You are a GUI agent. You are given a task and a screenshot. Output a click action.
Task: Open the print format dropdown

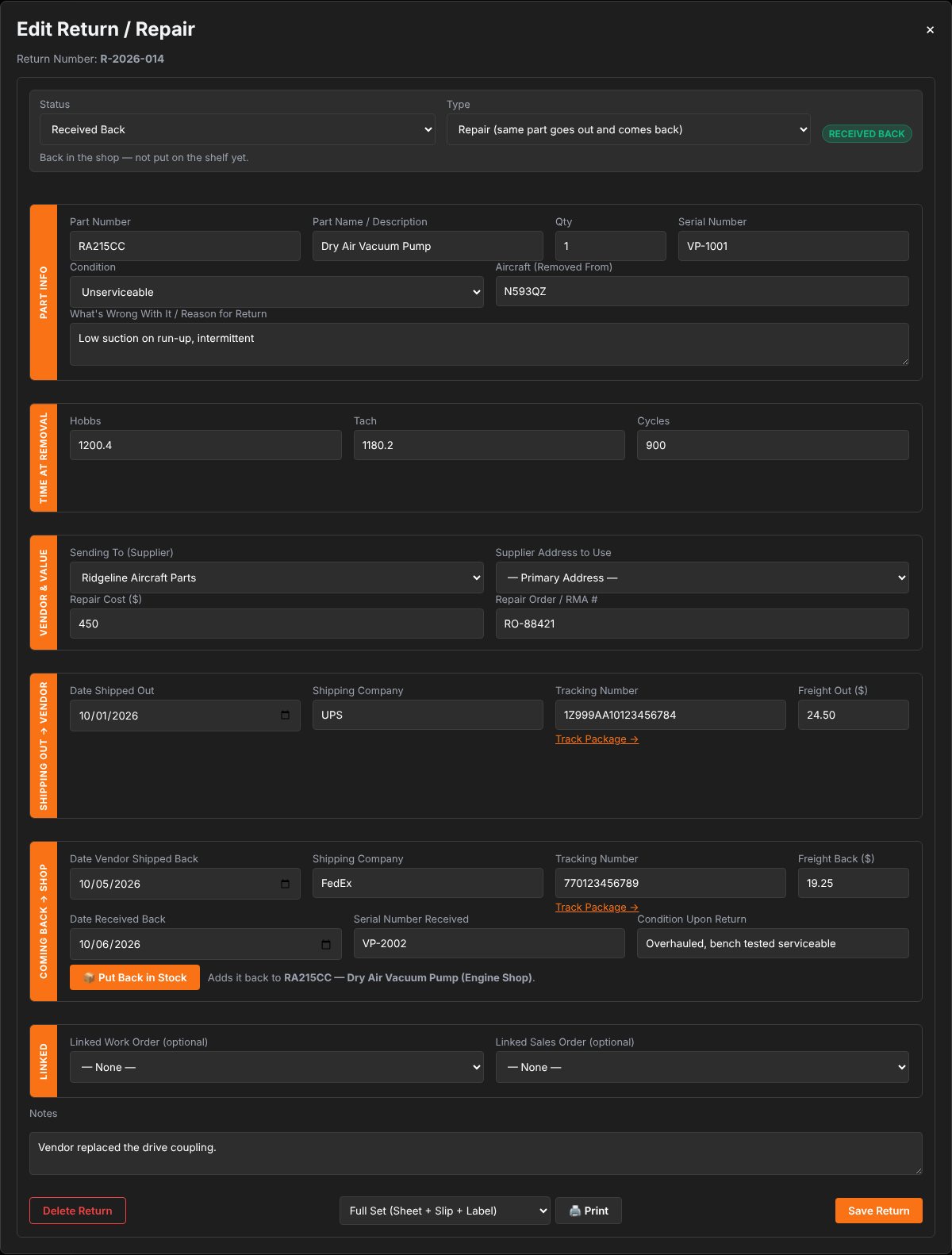[x=445, y=1211]
